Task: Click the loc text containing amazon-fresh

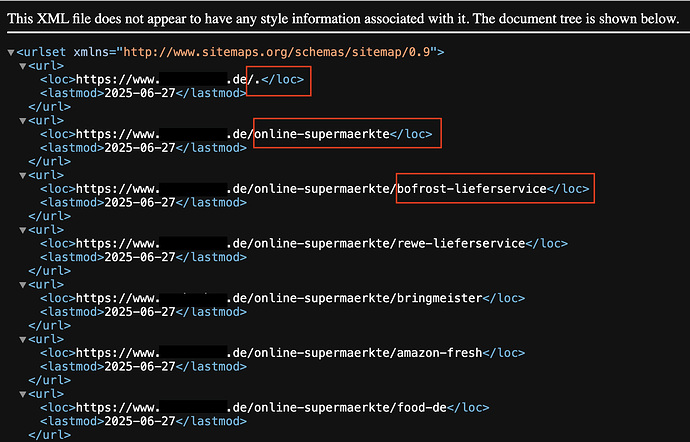Action: click(x=282, y=353)
